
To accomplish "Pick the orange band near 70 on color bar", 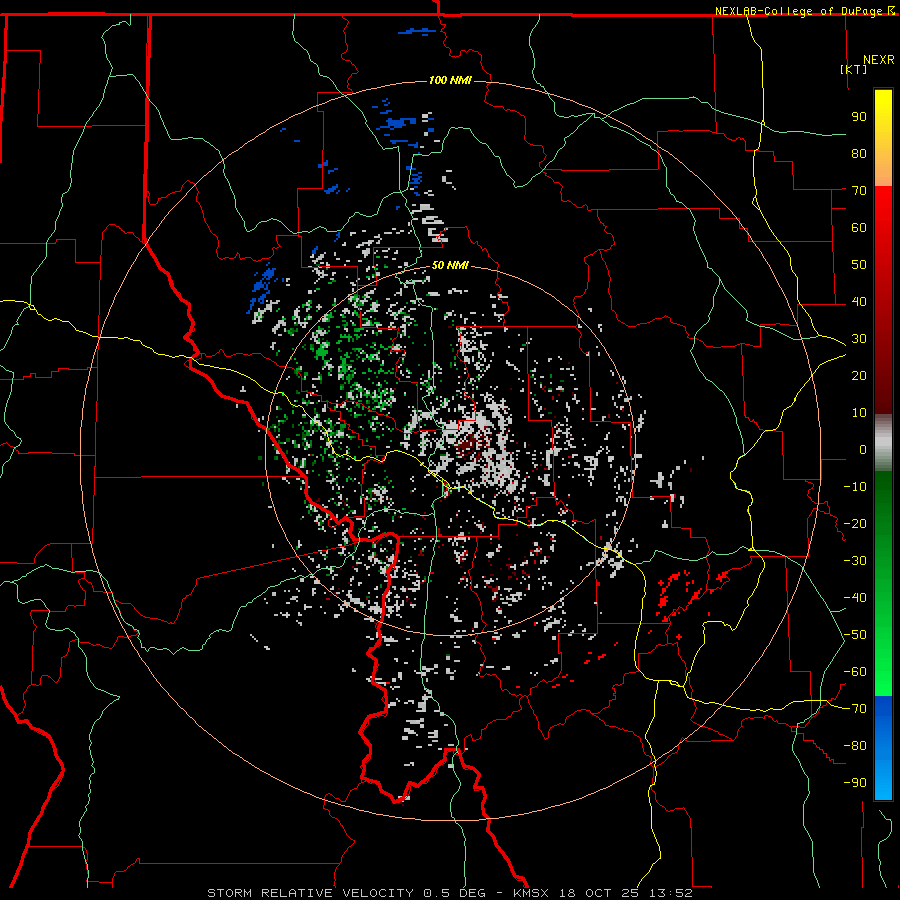I will [x=883, y=172].
